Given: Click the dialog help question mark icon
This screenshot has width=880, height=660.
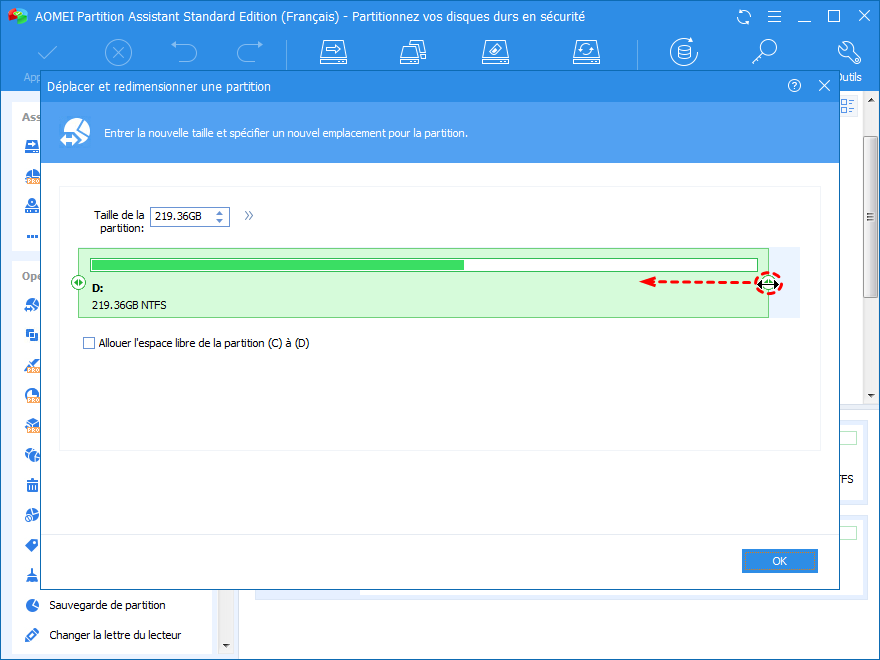Looking at the screenshot, I should [795, 86].
